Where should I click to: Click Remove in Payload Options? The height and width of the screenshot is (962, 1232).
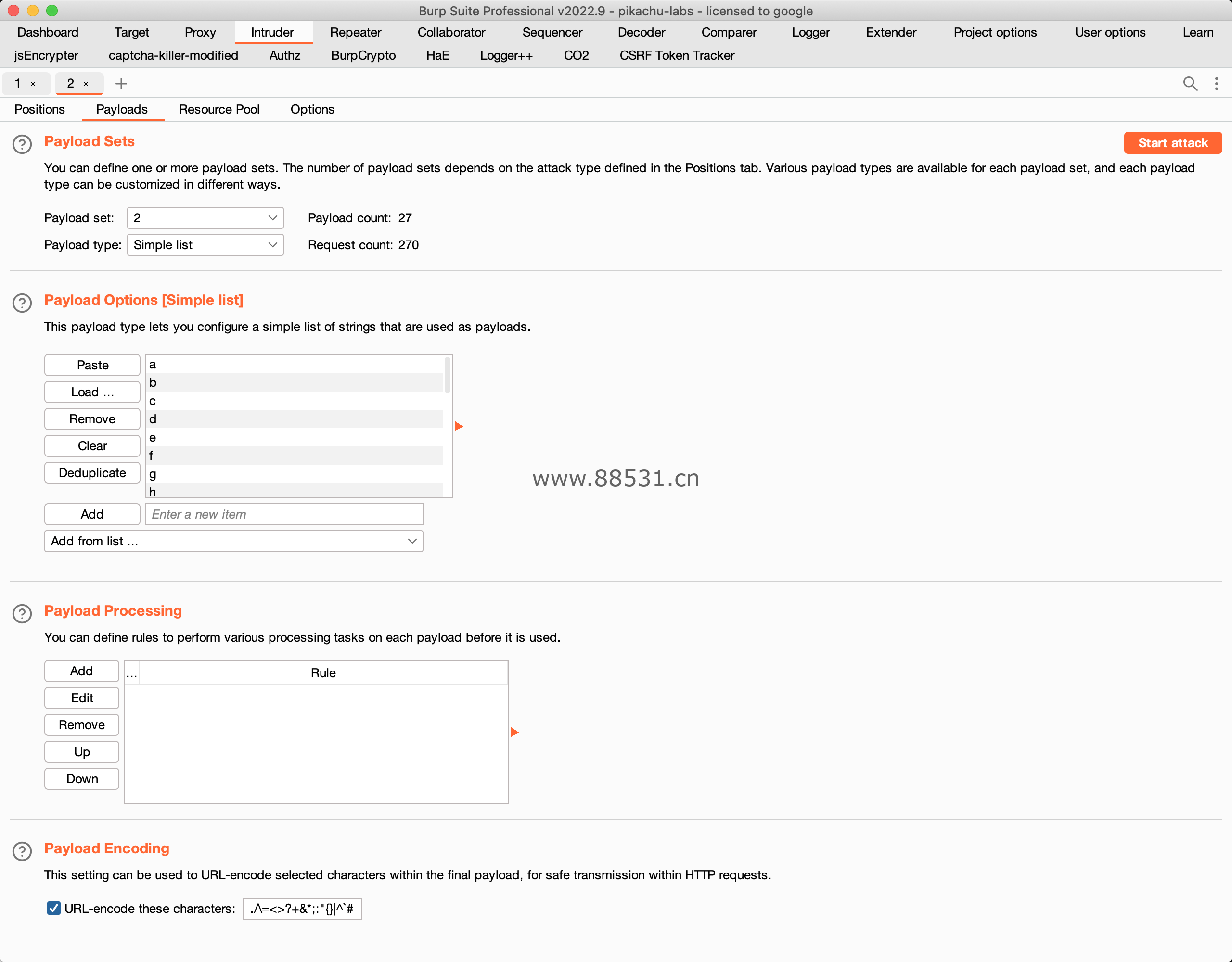point(92,419)
